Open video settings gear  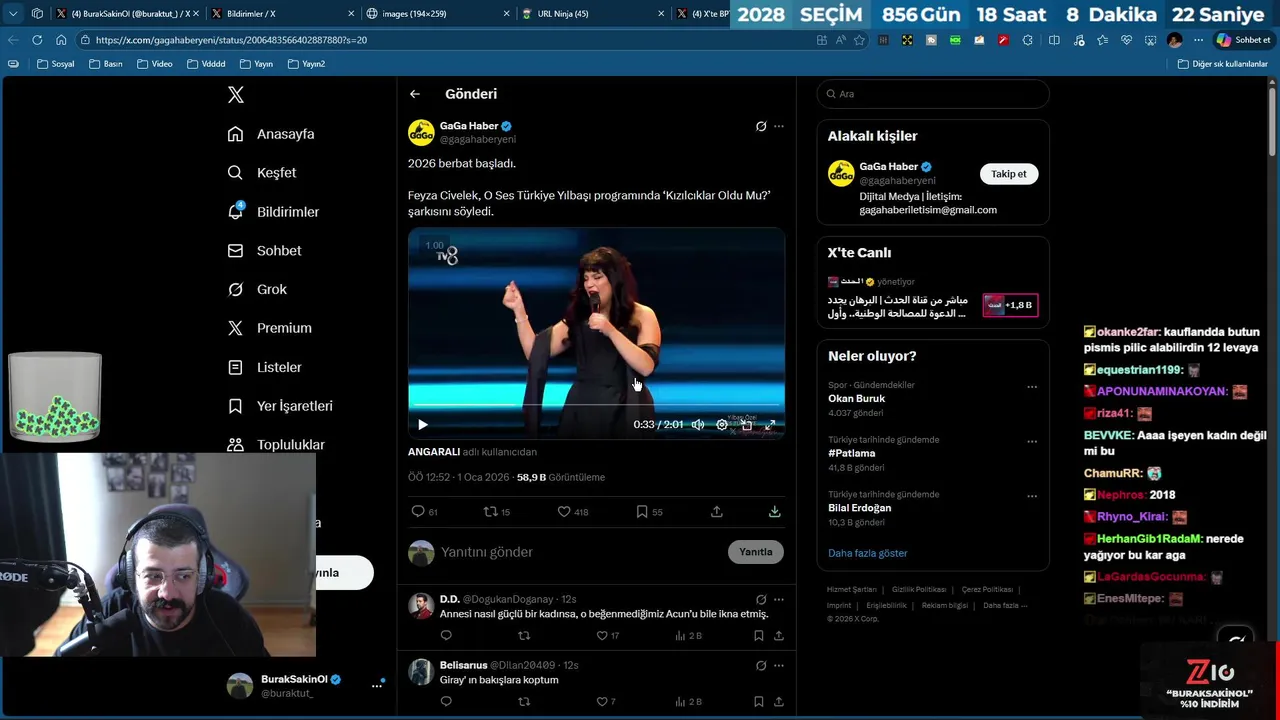tap(722, 424)
